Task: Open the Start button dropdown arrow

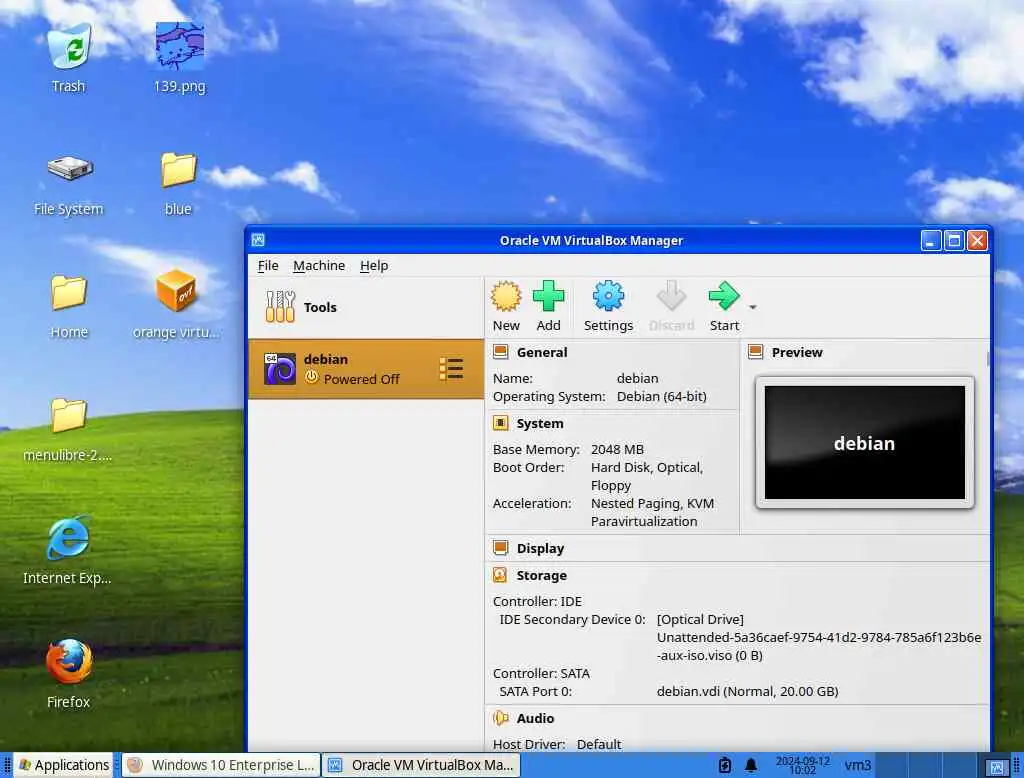Action: (753, 307)
